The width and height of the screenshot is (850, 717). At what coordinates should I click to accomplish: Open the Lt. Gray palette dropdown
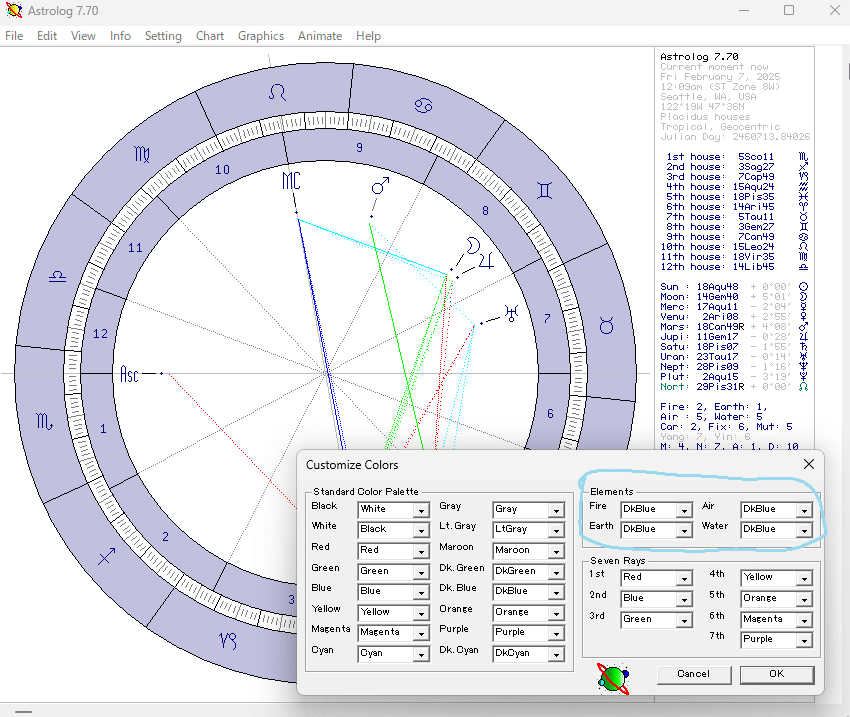556,531
